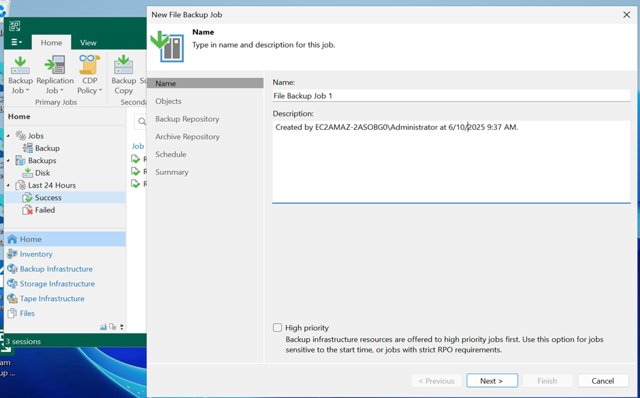Image resolution: width=640 pixels, height=398 pixels.
Task: Click the Inventory icon
Action: 12,254
